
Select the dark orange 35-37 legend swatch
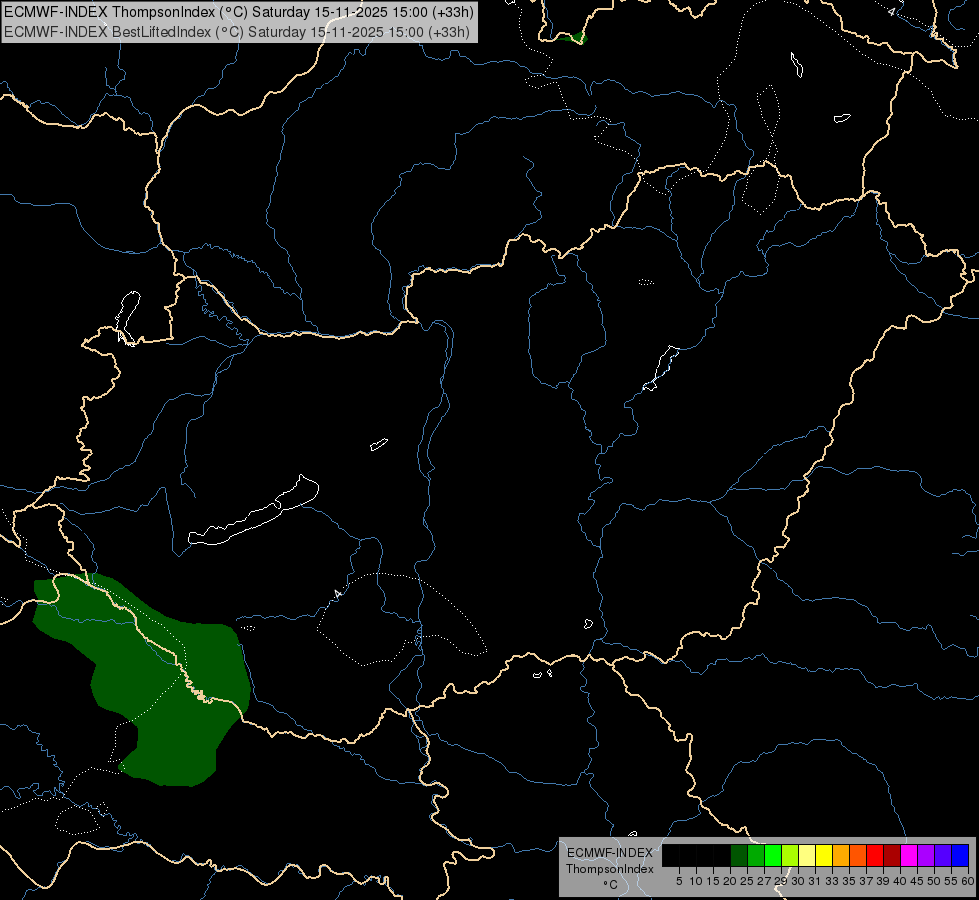[858, 856]
